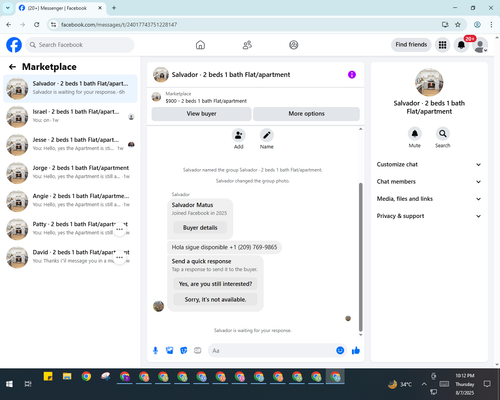The height and width of the screenshot is (400, 500).
Task: Open the Windows notification center icon
Action: (487, 384)
